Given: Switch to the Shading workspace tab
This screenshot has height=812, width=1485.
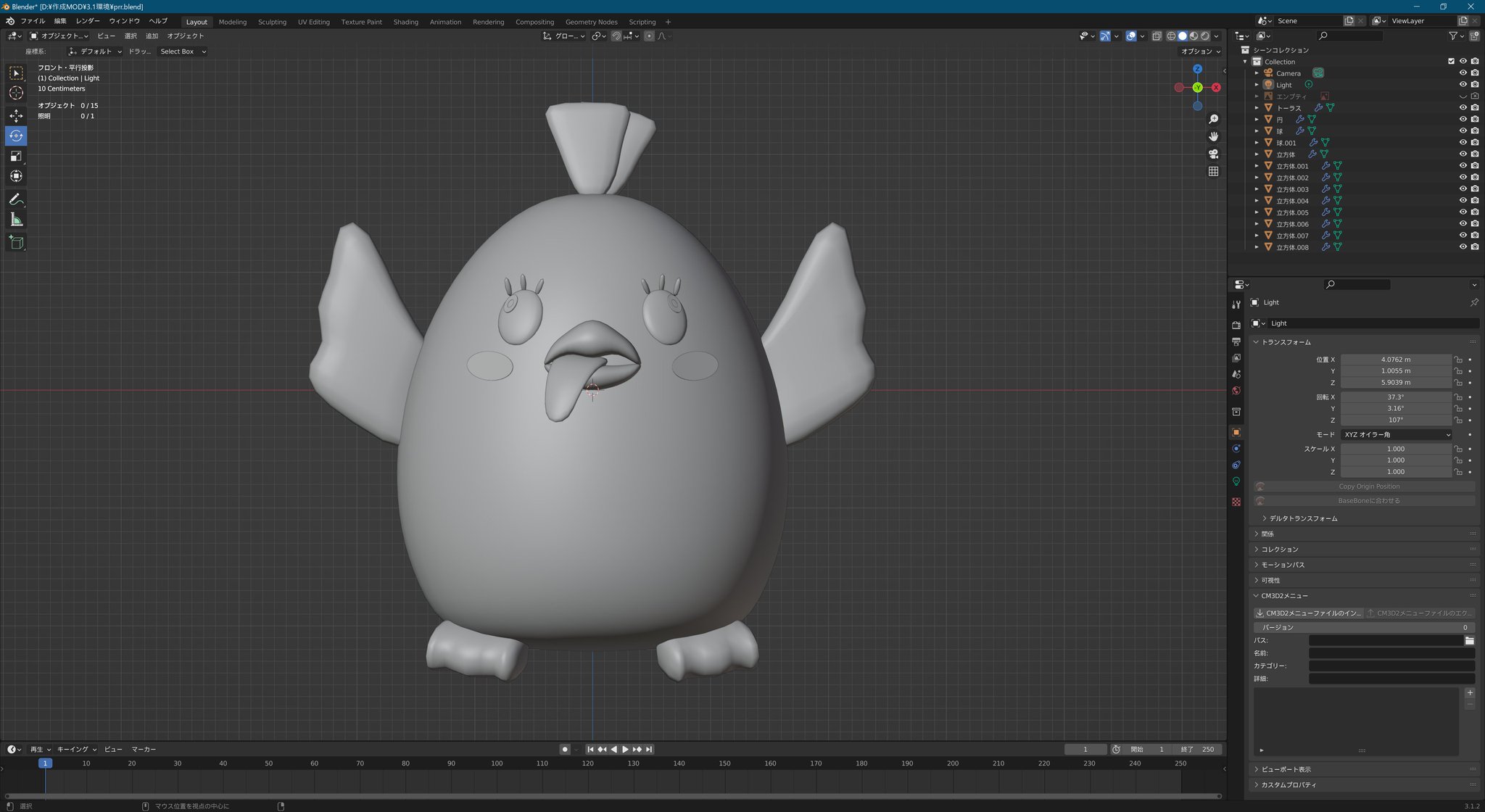Looking at the screenshot, I should click(x=405, y=22).
